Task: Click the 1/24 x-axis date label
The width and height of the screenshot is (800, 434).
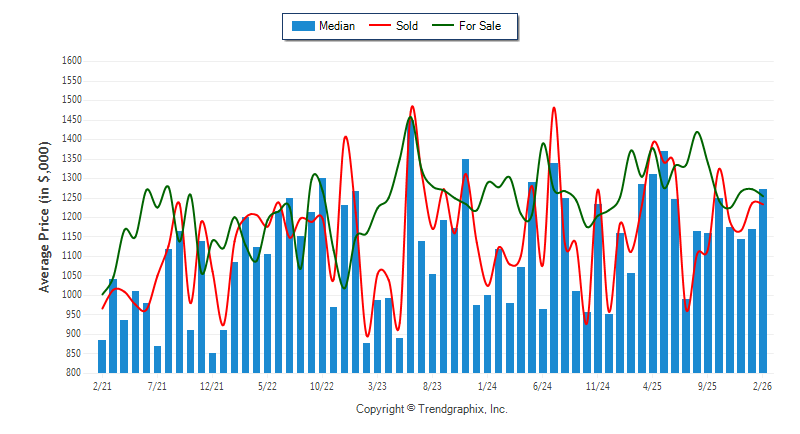Action: click(487, 385)
